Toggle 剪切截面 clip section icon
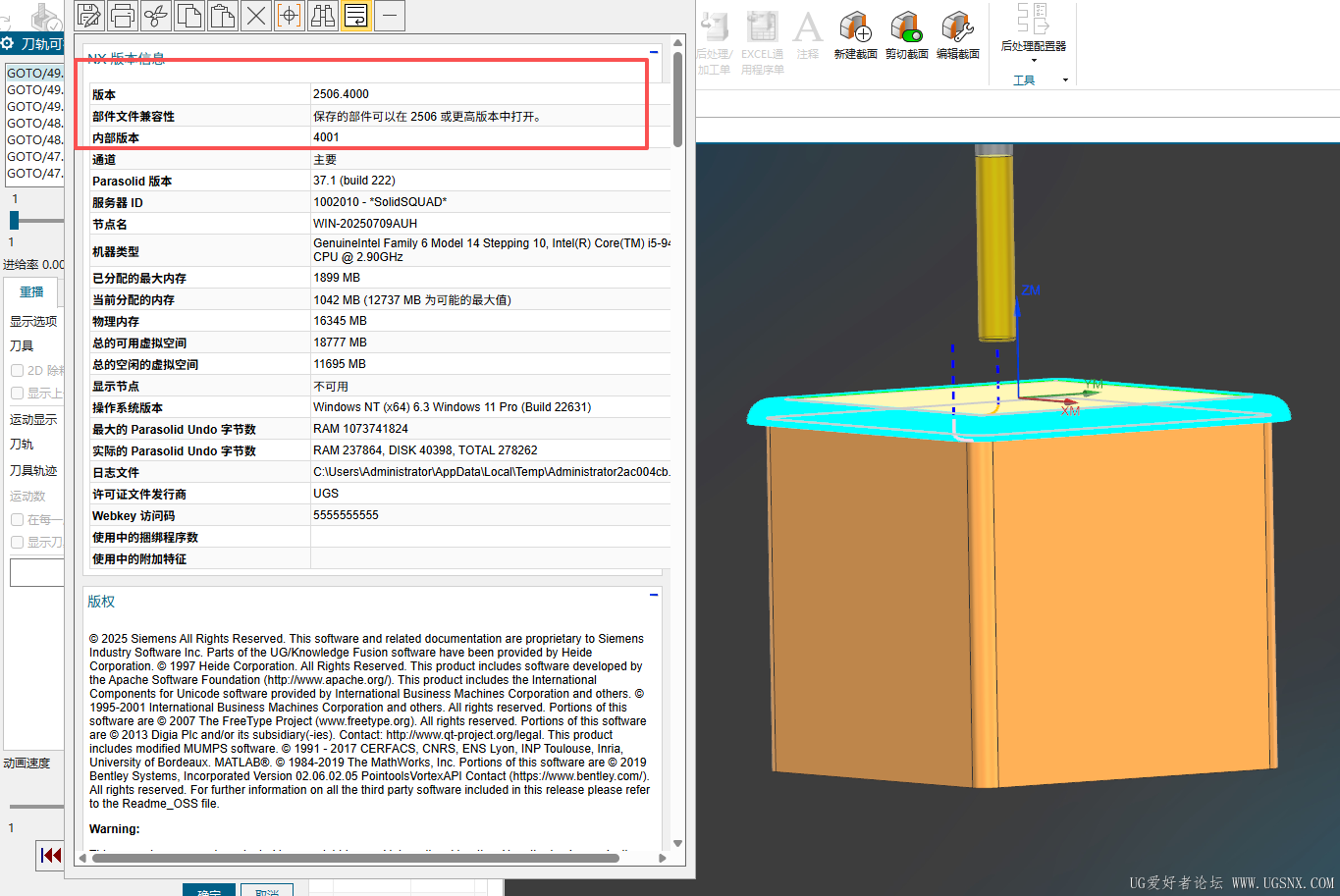Image resolution: width=1340 pixels, height=896 pixels. pos(906,34)
